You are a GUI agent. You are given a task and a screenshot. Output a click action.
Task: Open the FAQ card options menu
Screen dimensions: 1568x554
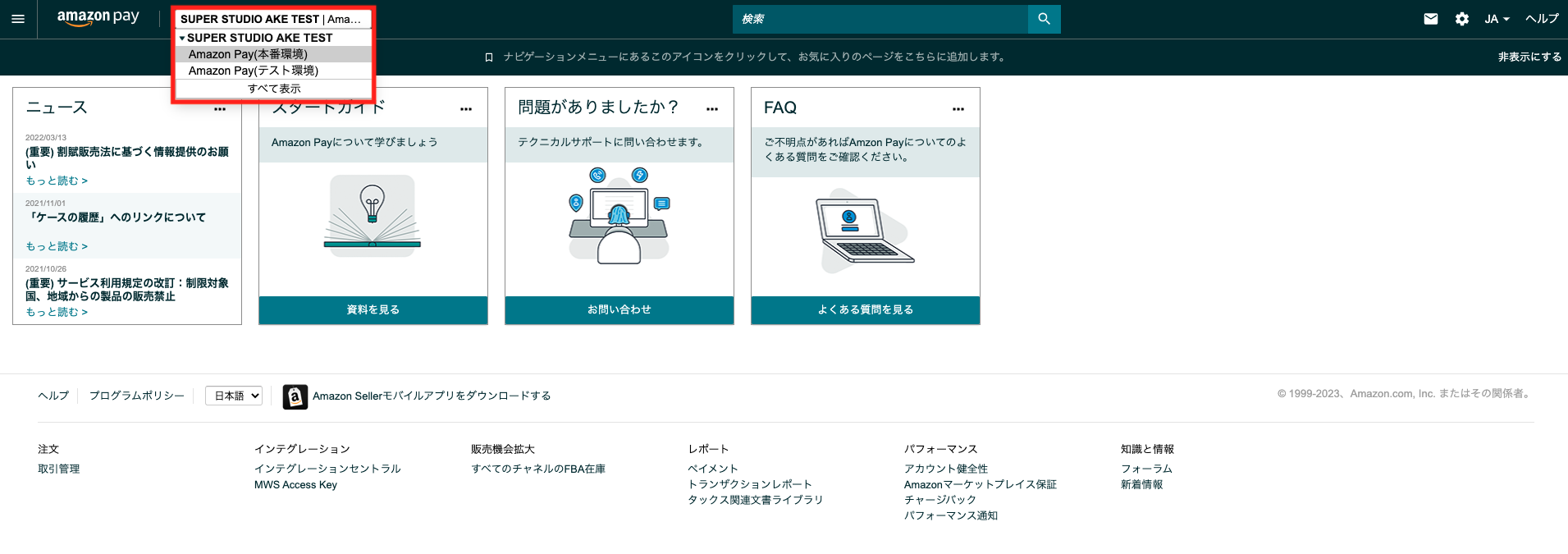pos(958,109)
